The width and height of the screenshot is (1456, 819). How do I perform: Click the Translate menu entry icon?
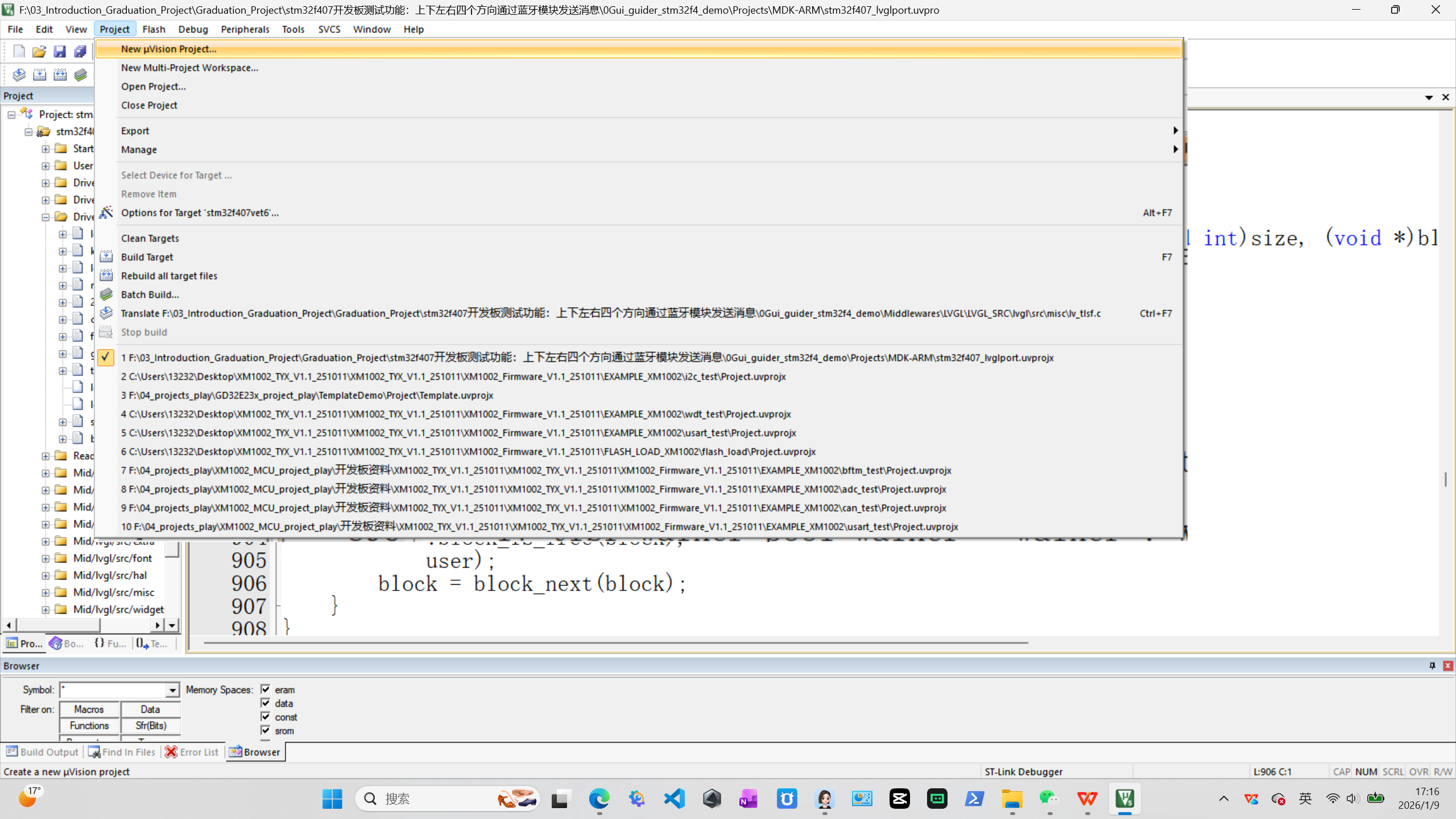(106, 313)
